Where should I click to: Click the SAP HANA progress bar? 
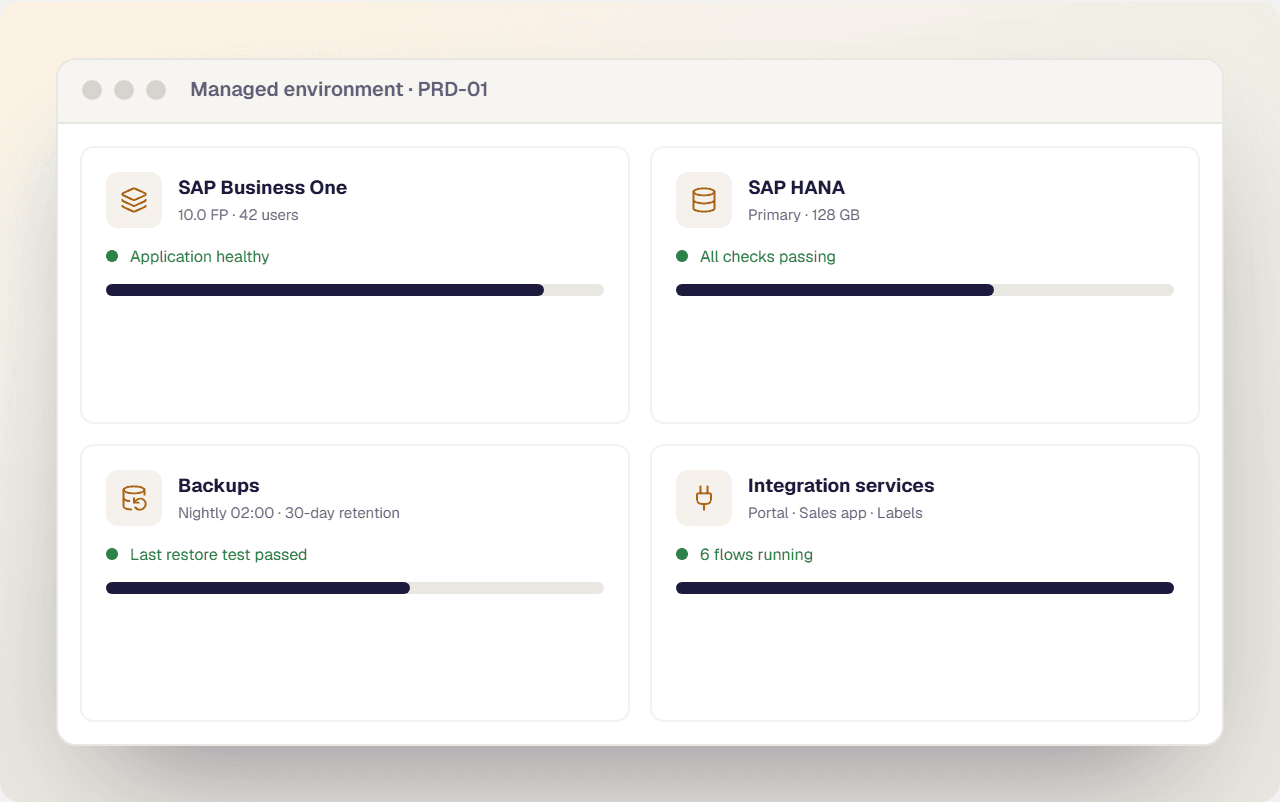(925, 290)
